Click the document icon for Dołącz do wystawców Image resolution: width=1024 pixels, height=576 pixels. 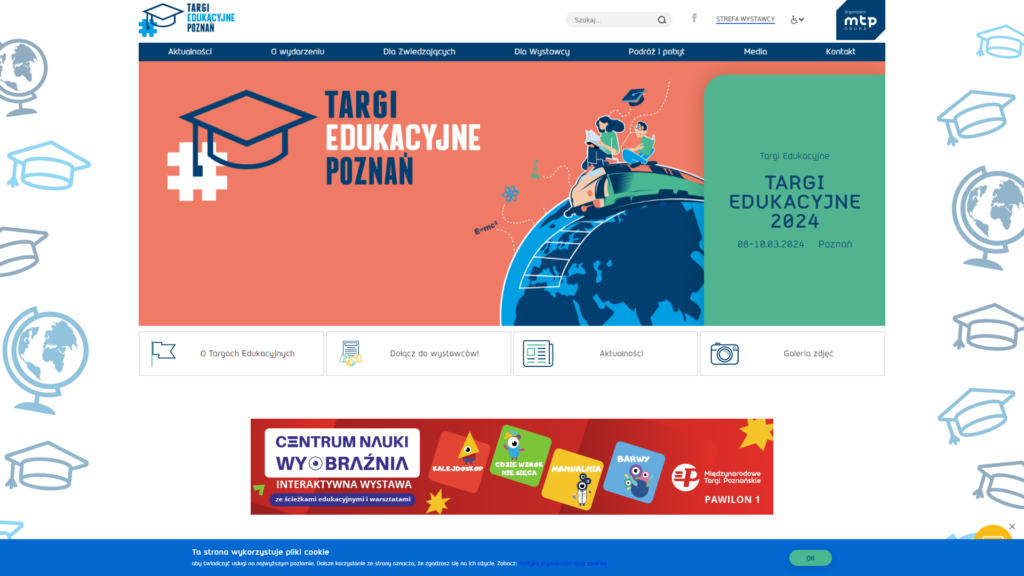pos(351,353)
